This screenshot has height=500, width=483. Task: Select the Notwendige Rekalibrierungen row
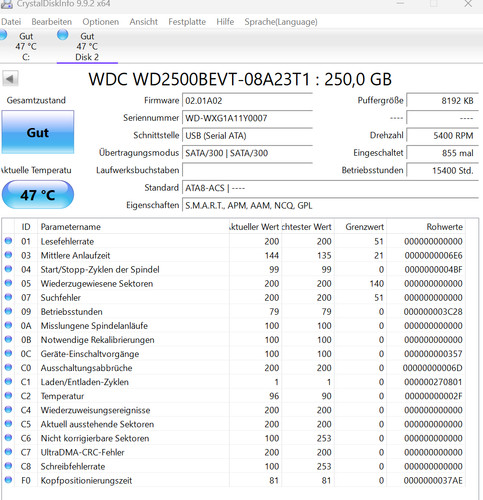[233, 340]
